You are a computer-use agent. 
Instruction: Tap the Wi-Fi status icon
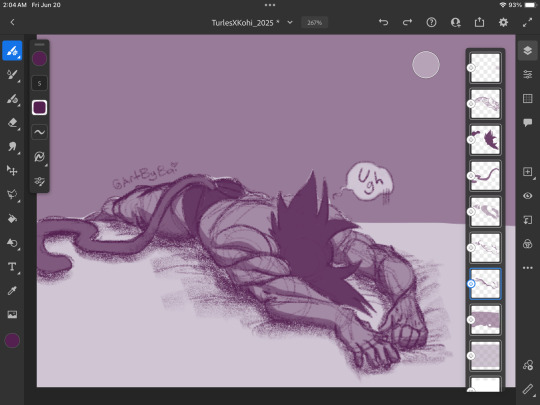pyautogui.click(x=503, y=5)
